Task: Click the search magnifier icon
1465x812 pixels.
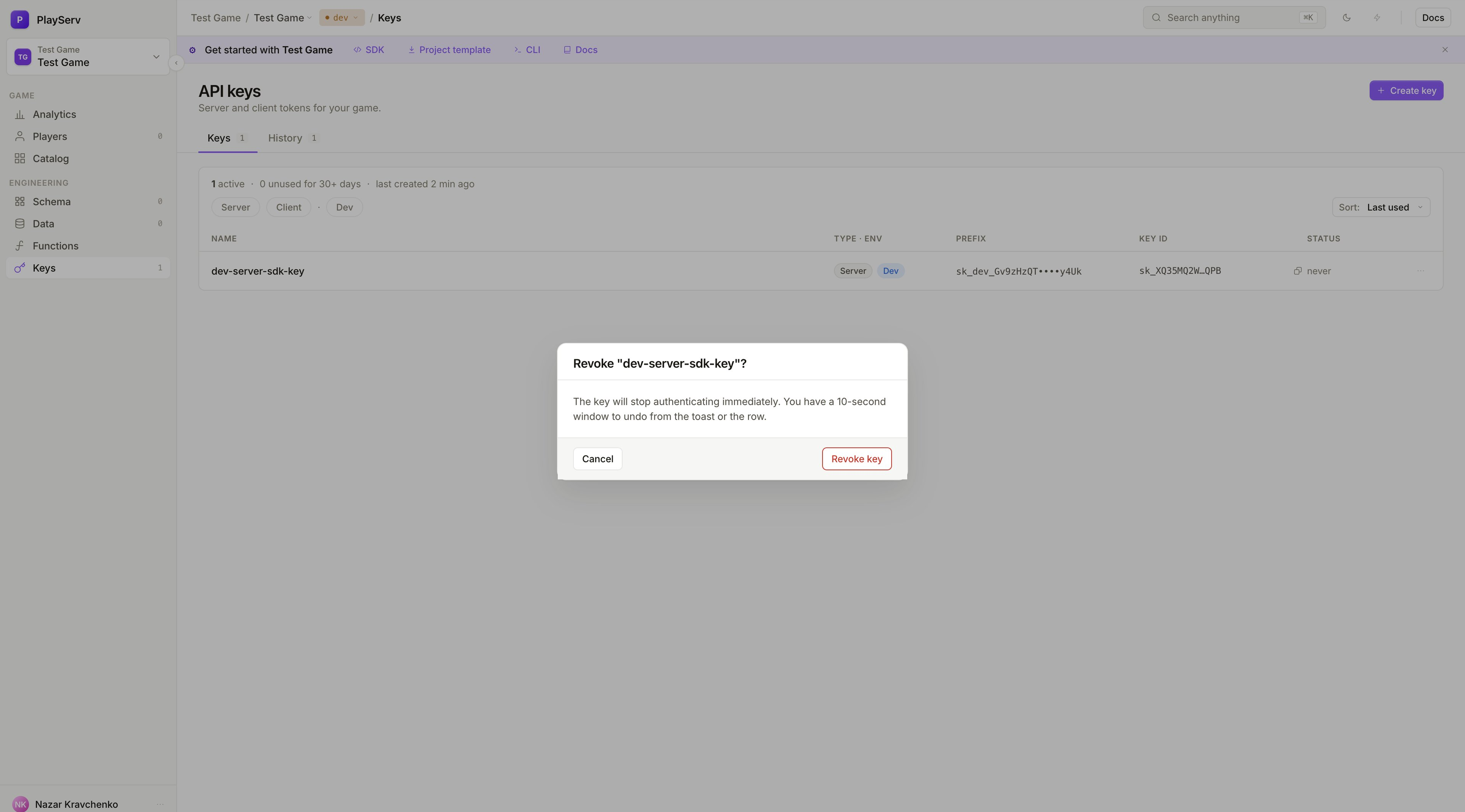Action: click(x=1156, y=18)
